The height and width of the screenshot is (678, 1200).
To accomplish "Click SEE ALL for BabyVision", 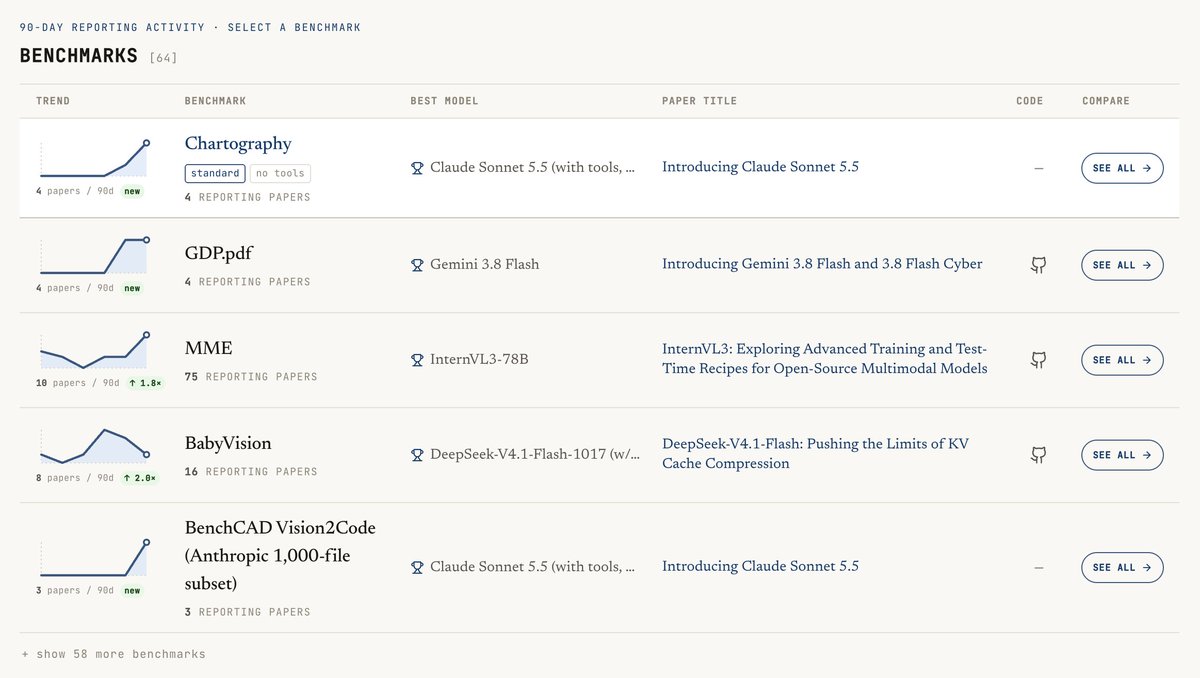I will click(x=1122, y=455).
